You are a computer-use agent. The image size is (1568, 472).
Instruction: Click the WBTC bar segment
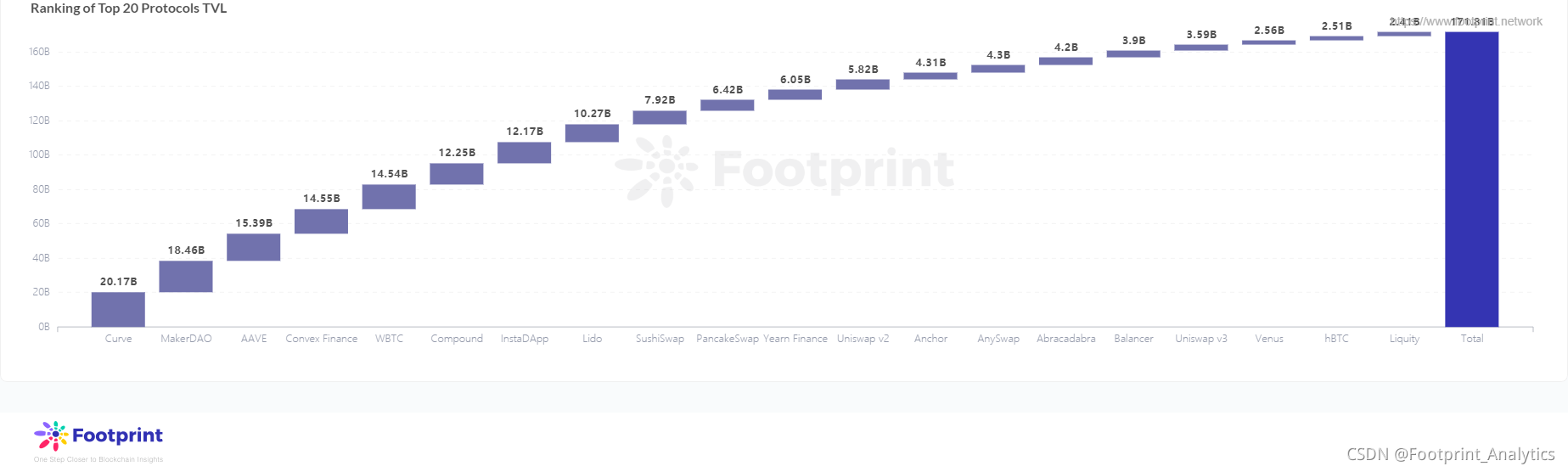(389, 197)
